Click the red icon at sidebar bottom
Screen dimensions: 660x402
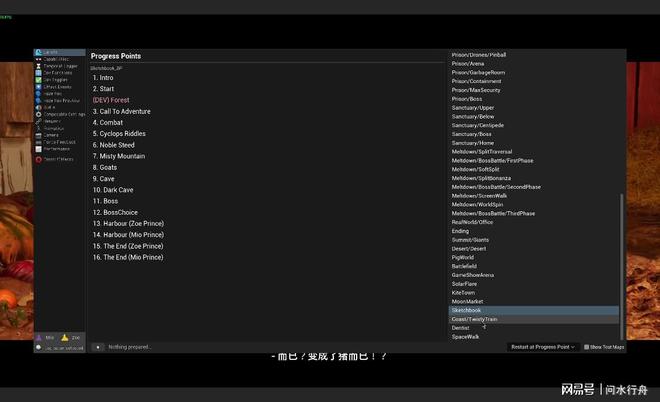tap(38, 159)
